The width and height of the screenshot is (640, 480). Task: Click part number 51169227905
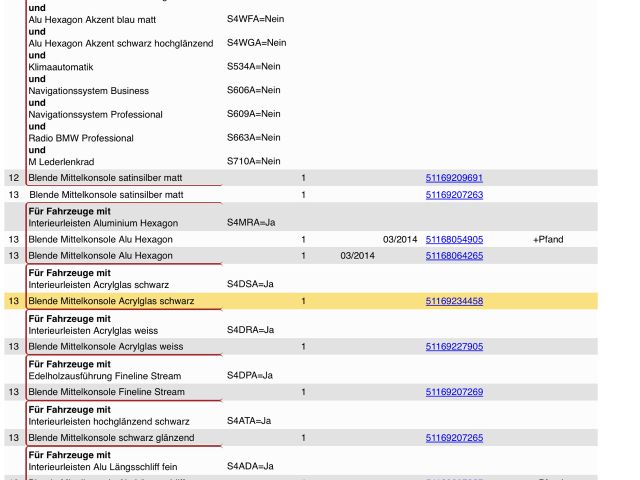(x=454, y=346)
